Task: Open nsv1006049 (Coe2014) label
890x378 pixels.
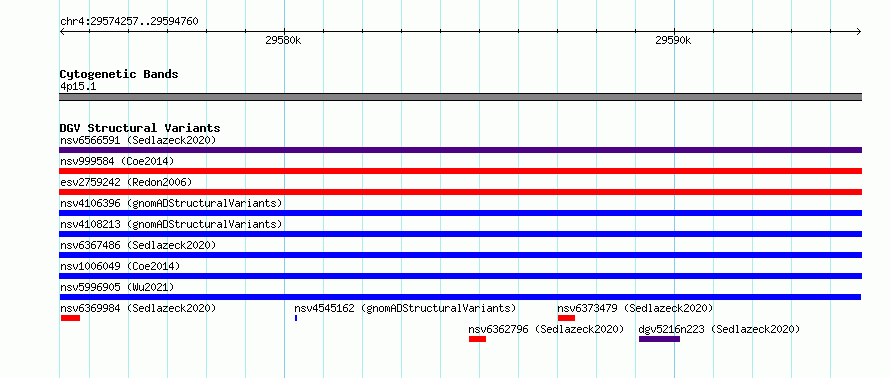Action: [x=120, y=266]
